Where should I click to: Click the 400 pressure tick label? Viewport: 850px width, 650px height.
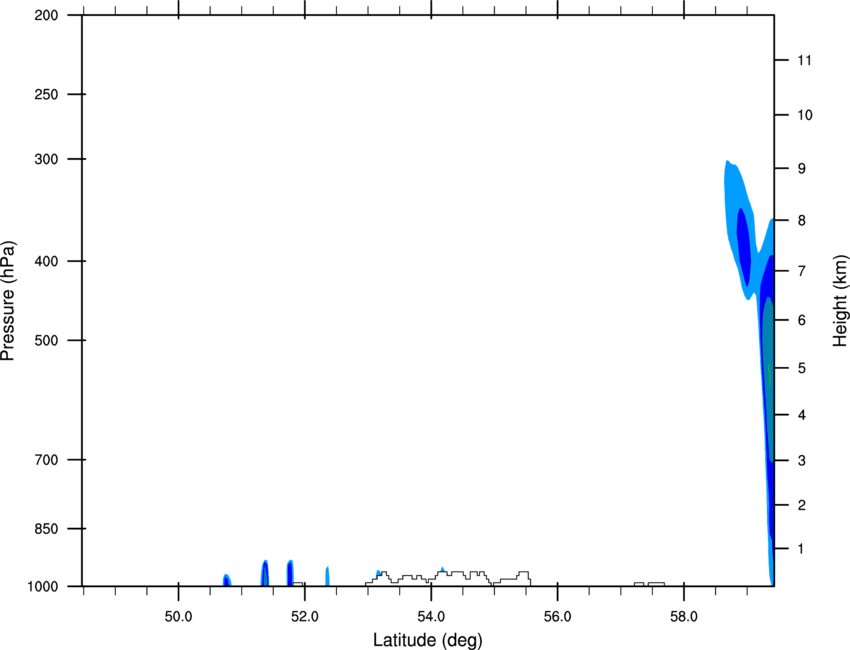coord(46,261)
